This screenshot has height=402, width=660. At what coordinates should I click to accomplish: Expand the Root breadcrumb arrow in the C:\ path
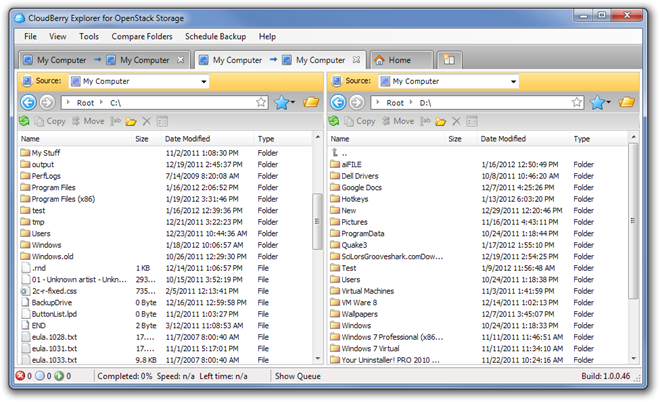coord(101,102)
